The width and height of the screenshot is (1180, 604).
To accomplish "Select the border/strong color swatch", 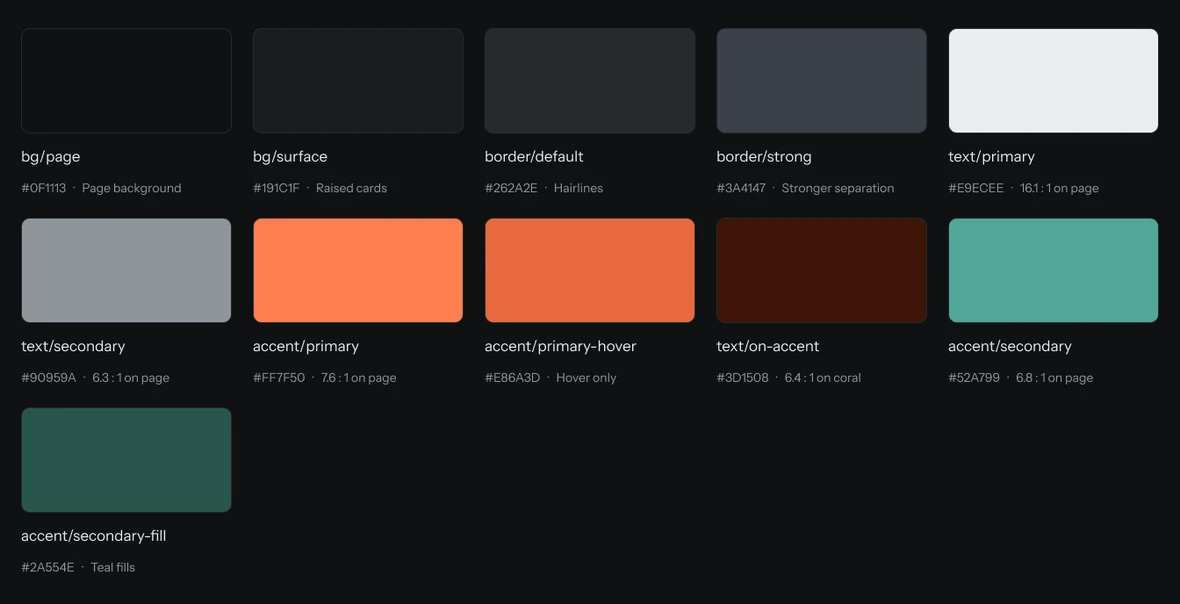I will pos(822,80).
